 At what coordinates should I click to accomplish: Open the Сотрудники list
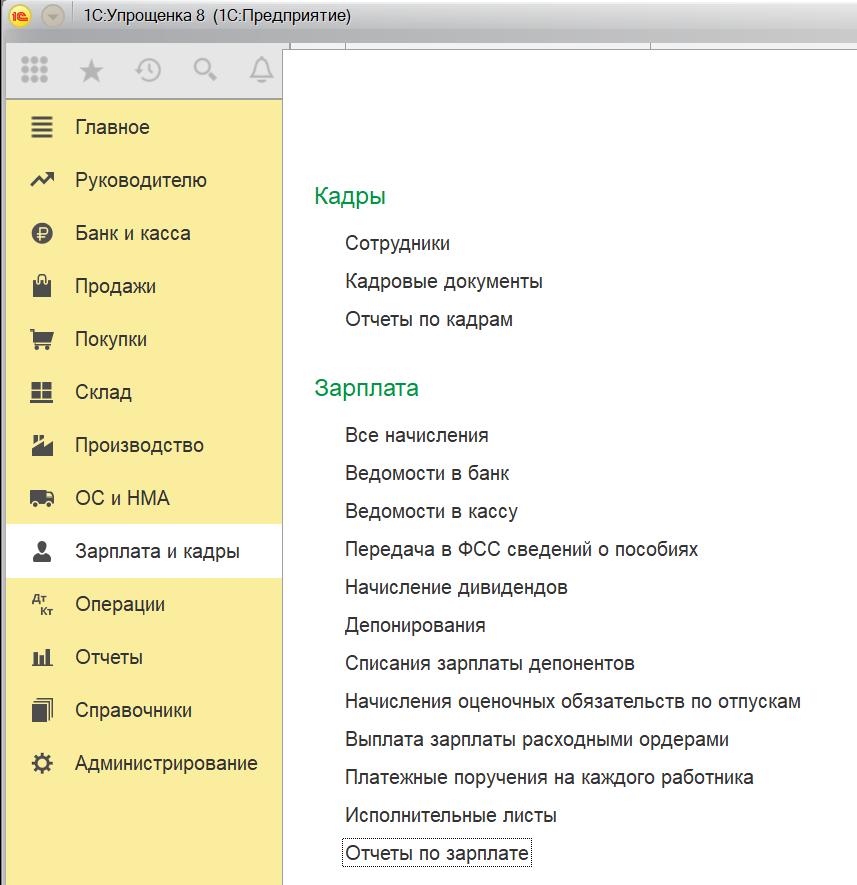pyautogui.click(x=397, y=244)
